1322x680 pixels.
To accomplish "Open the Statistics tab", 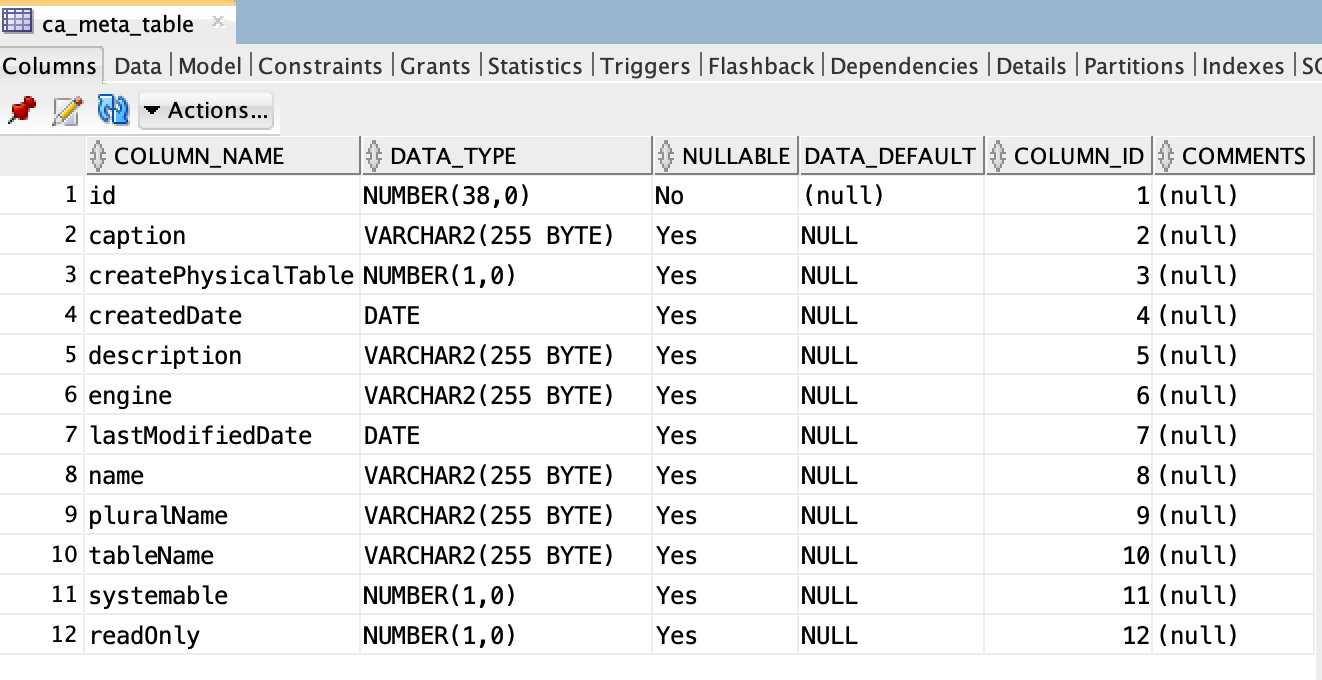I will [535, 66].
